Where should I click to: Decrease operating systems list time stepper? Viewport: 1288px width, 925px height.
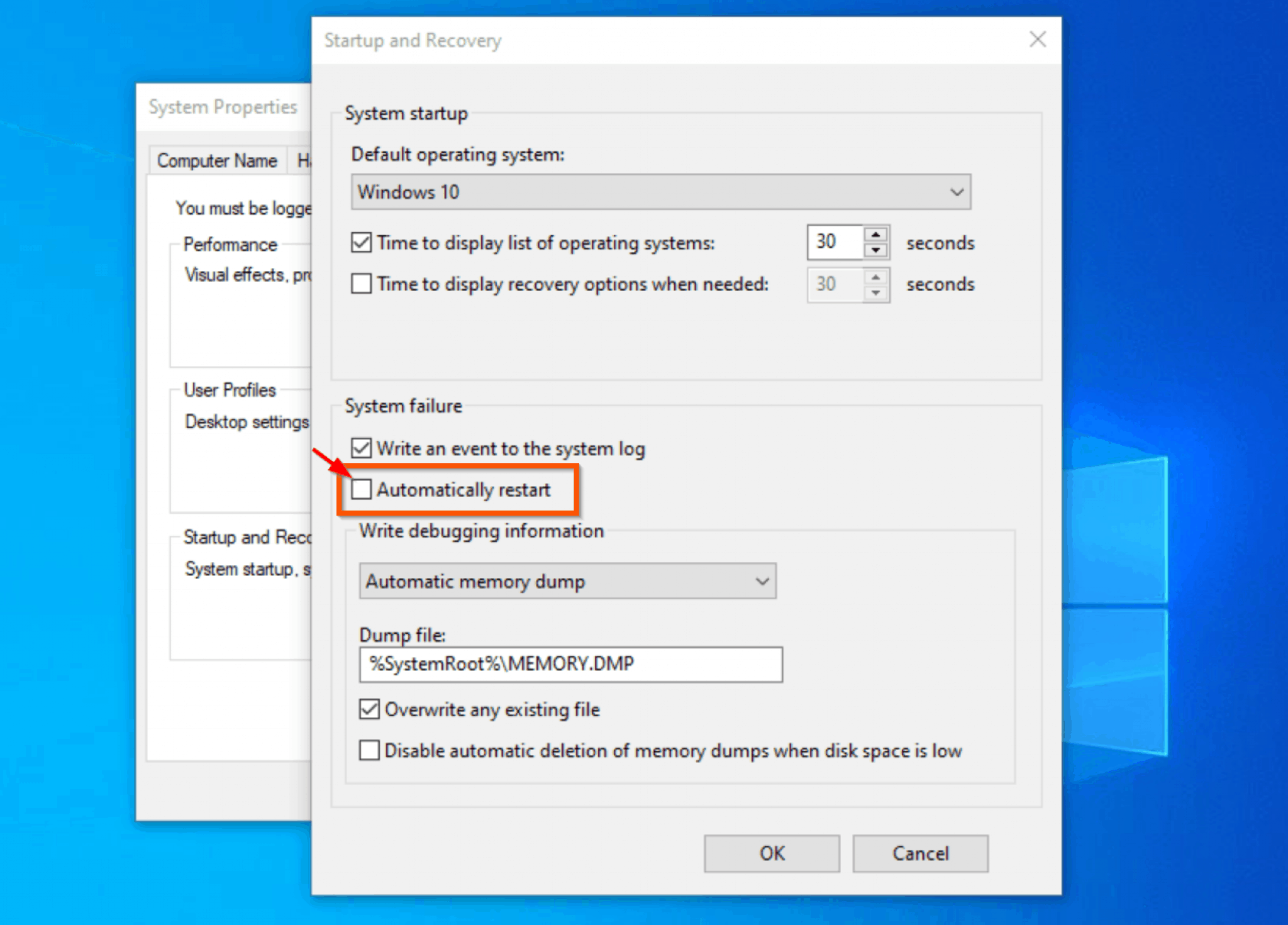click(x=875, y=250)
